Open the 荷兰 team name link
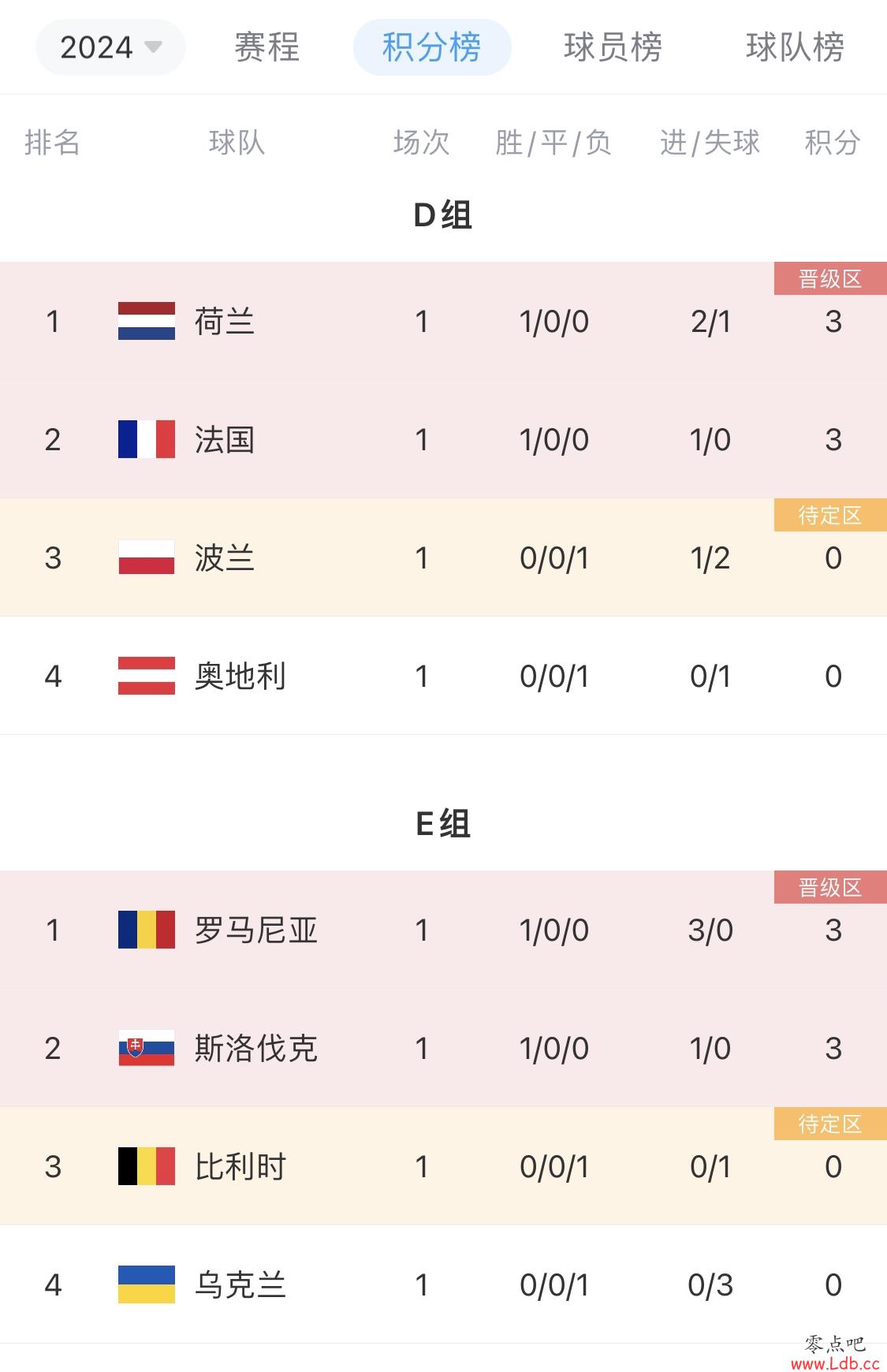The width and height of the screenshot is (887, 1372). [x=225, y=322]
